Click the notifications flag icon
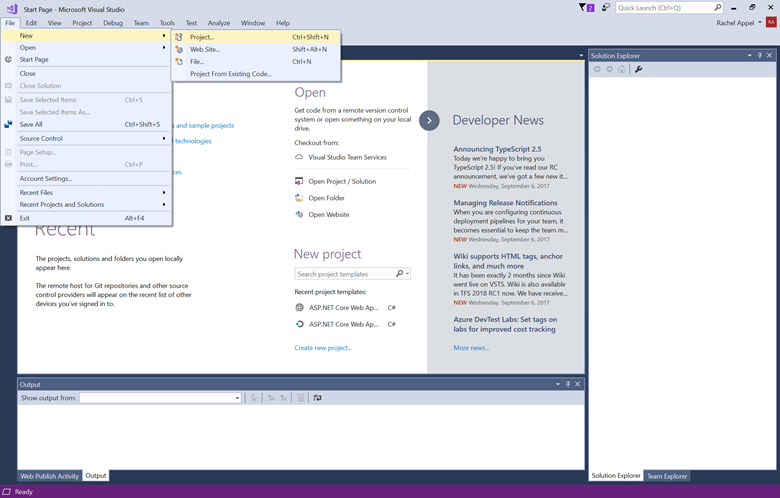The width and height of the screenshot is (780, 498). click(586, 7)
